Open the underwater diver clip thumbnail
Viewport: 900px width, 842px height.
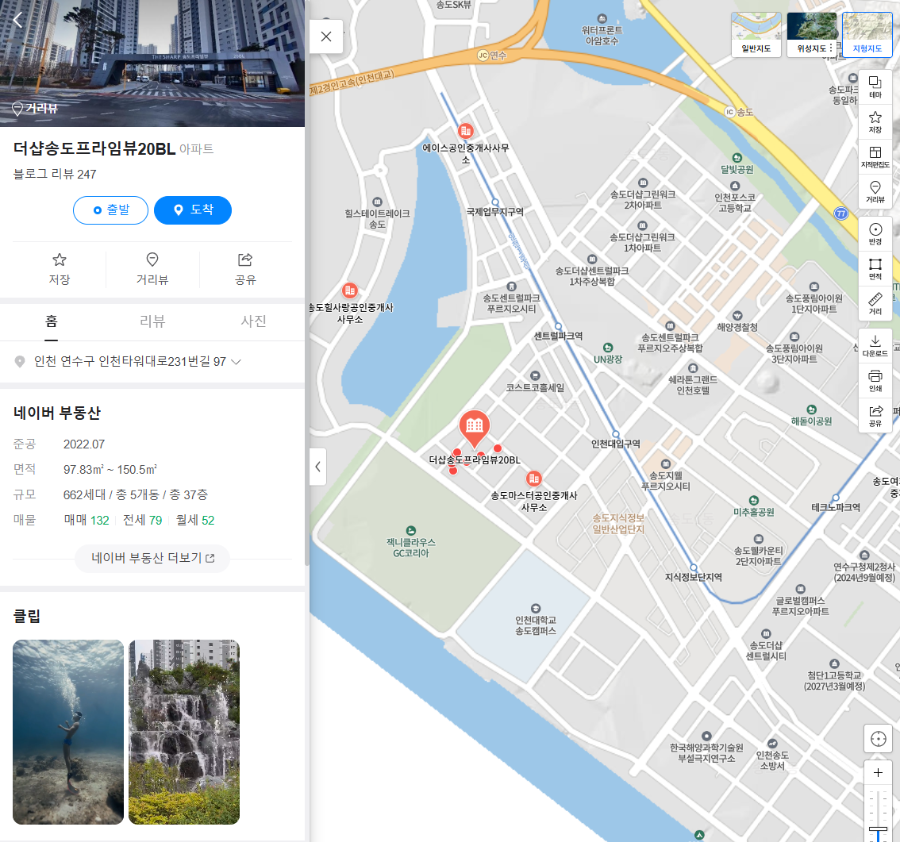pos(68,732)
